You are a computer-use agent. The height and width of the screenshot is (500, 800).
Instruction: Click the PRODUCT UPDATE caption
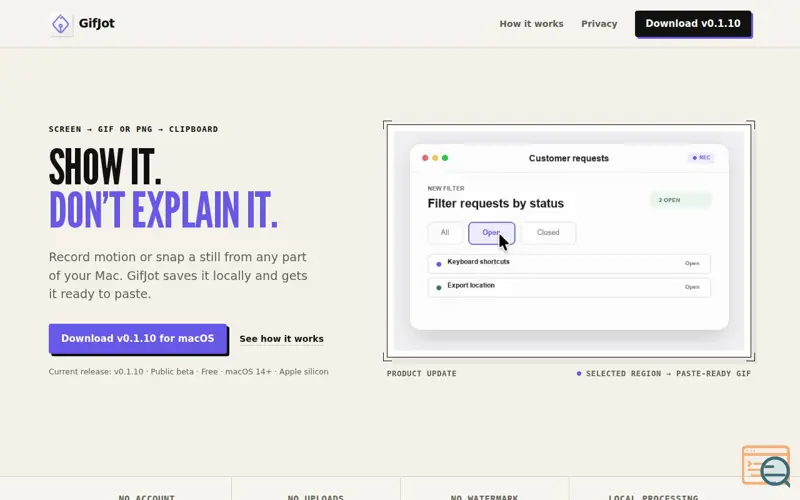[421, 373]
